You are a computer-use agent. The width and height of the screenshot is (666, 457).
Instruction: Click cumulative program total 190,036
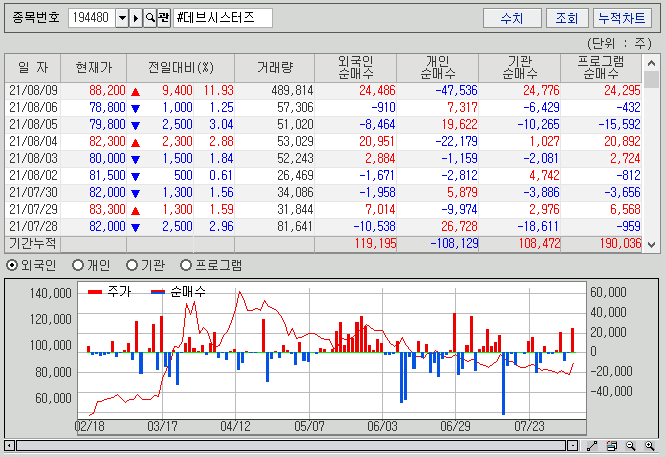pos(621,244)
